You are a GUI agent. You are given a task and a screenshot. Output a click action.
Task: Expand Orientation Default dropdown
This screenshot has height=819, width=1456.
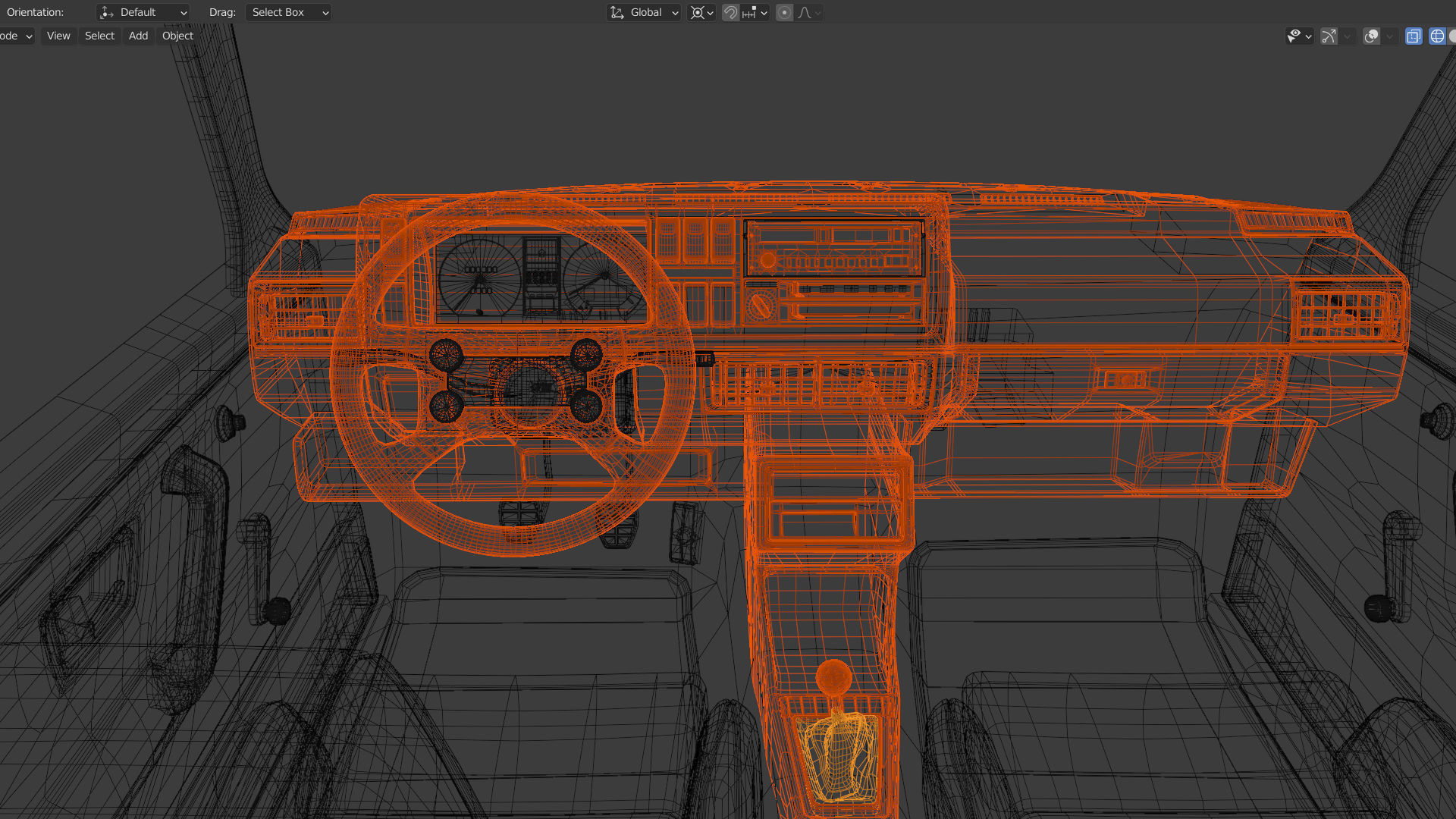click(143, 12)
